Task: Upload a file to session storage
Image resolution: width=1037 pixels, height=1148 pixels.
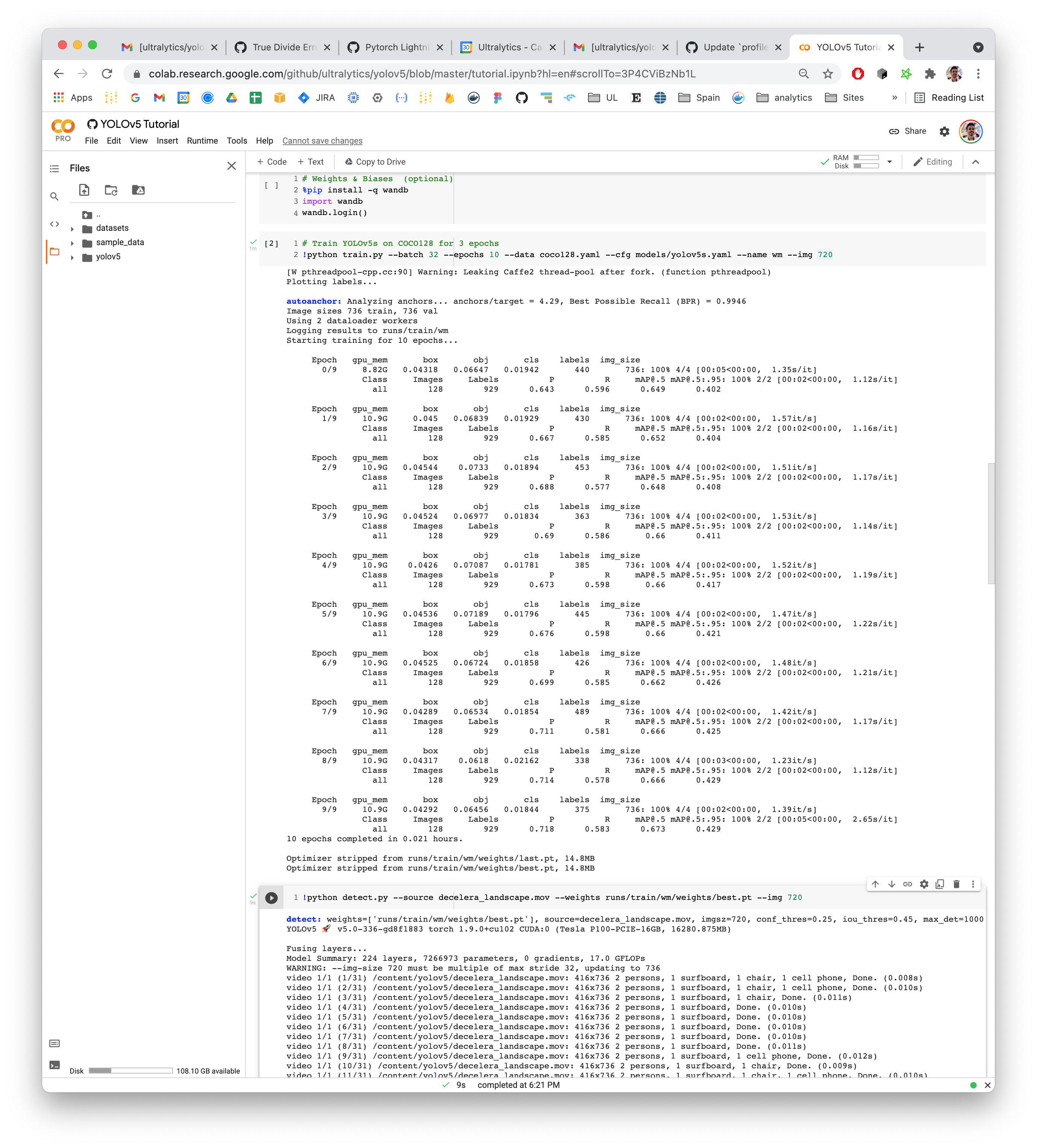Action: [84, 190]
